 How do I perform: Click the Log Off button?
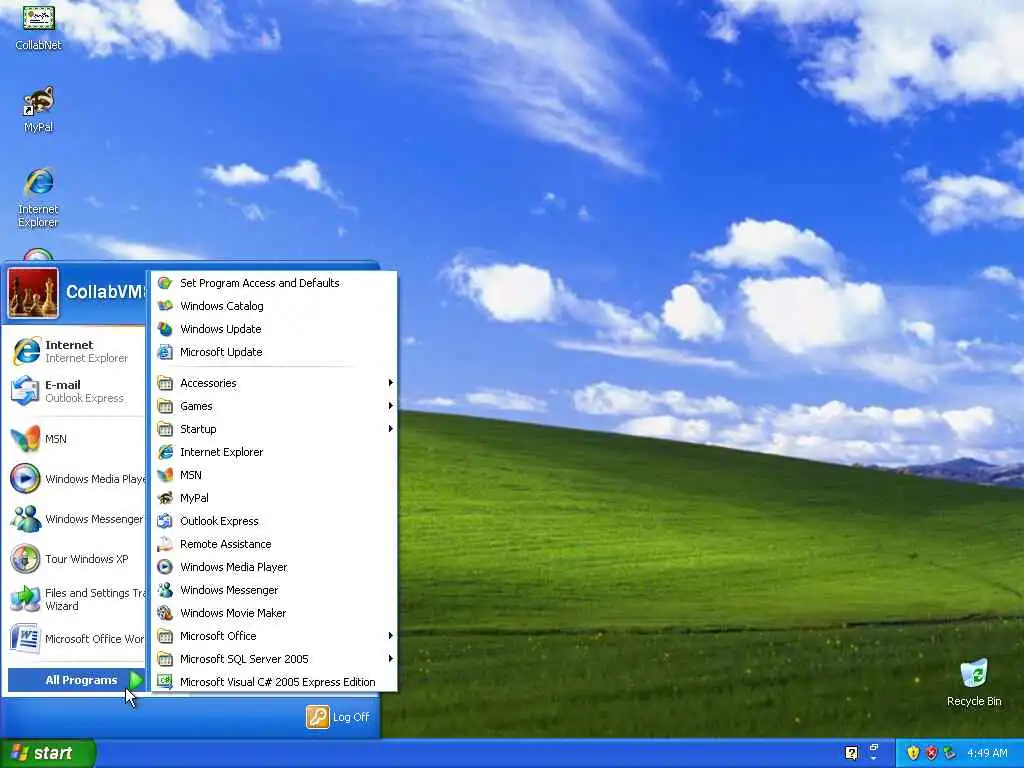coord(338,717)
